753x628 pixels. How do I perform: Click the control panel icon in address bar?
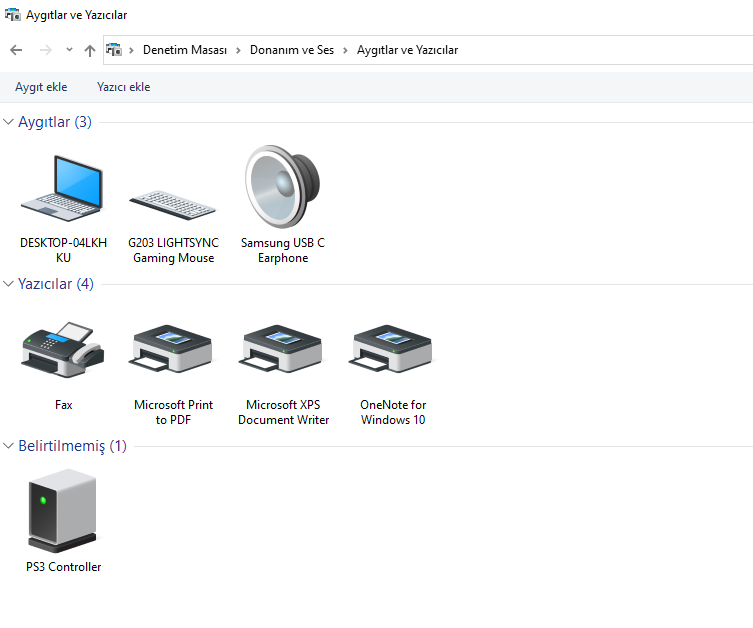(x=114, y=50)
